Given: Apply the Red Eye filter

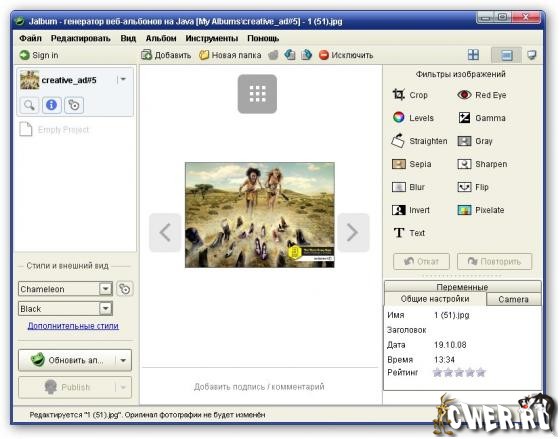Looking at the screenshot, I should point(481,95).
